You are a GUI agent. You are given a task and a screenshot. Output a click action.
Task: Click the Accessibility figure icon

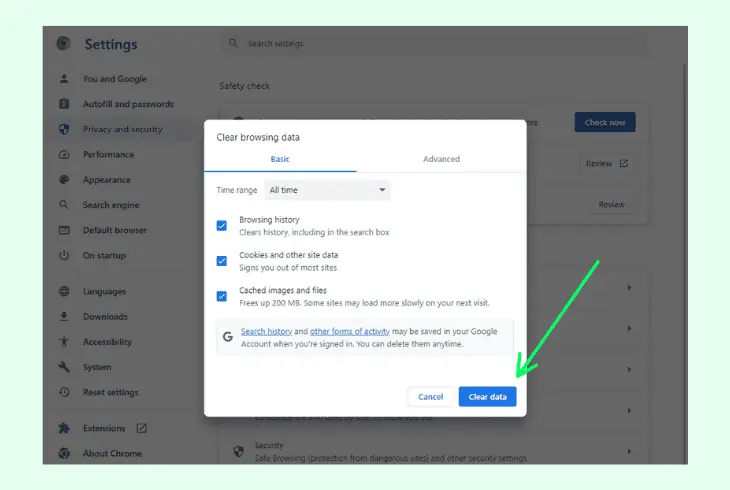(64, 342)
